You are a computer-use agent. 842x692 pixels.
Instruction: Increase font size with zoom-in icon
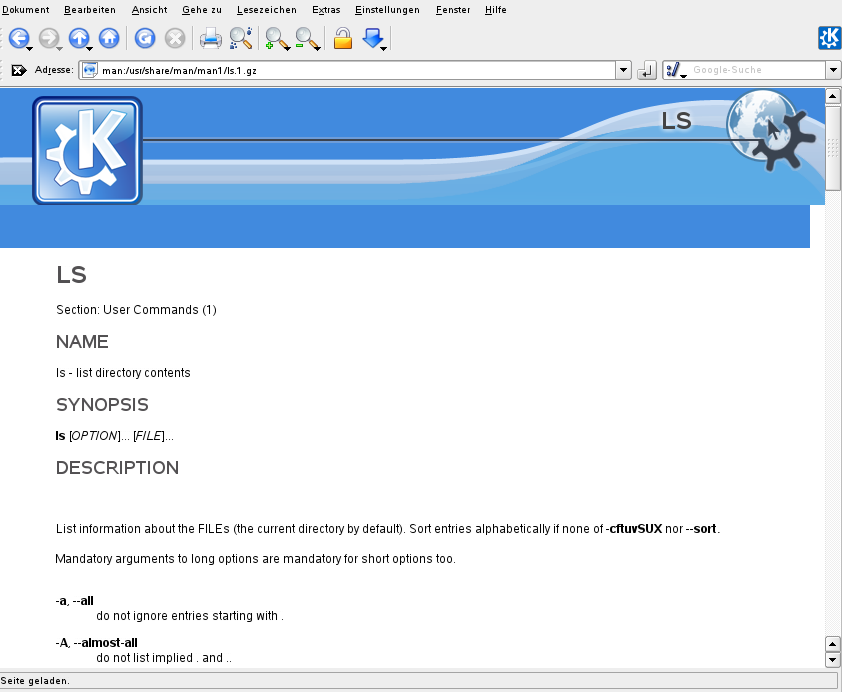click(x=276, y=39)
